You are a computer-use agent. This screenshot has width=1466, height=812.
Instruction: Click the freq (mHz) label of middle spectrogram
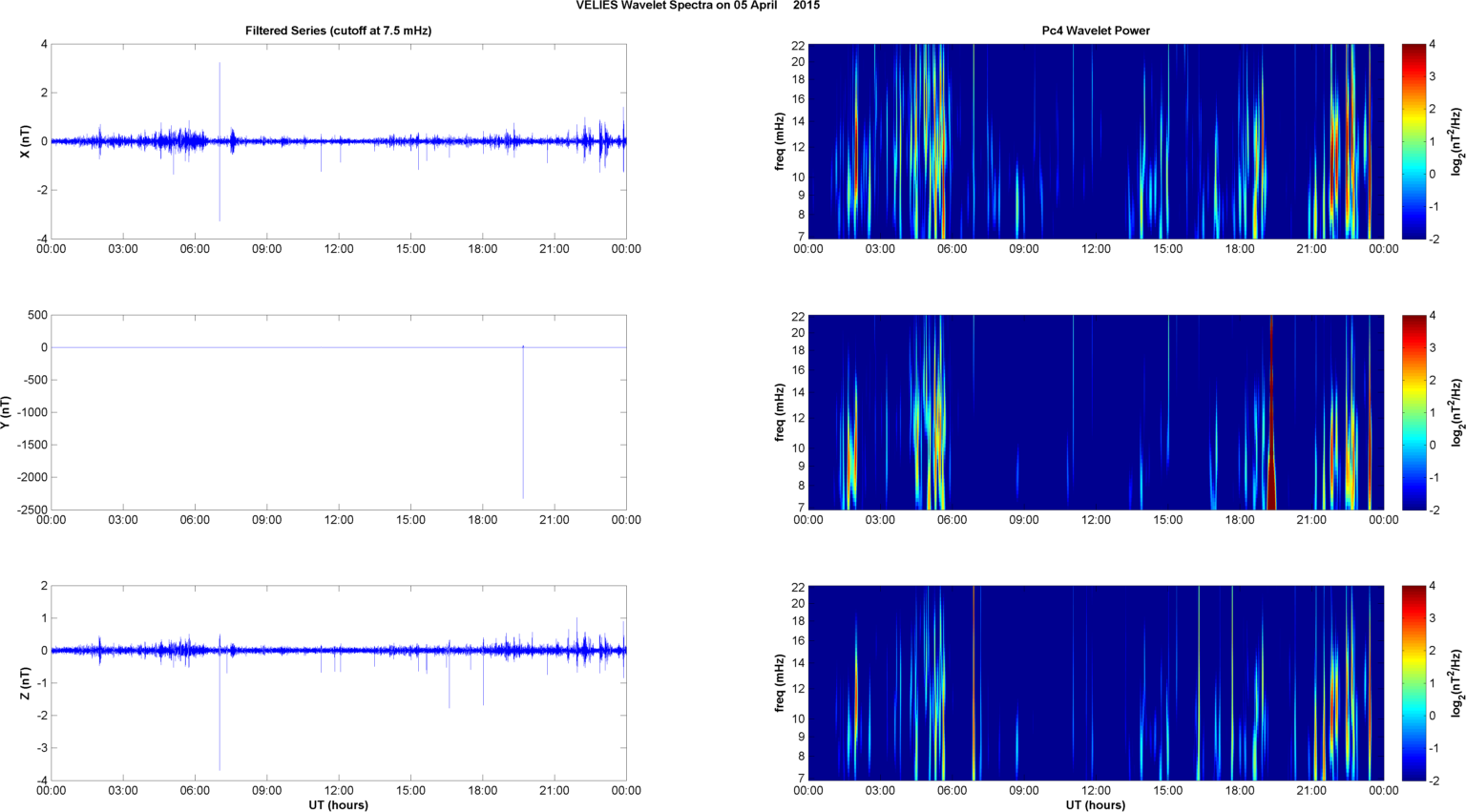tap(781, 412)
